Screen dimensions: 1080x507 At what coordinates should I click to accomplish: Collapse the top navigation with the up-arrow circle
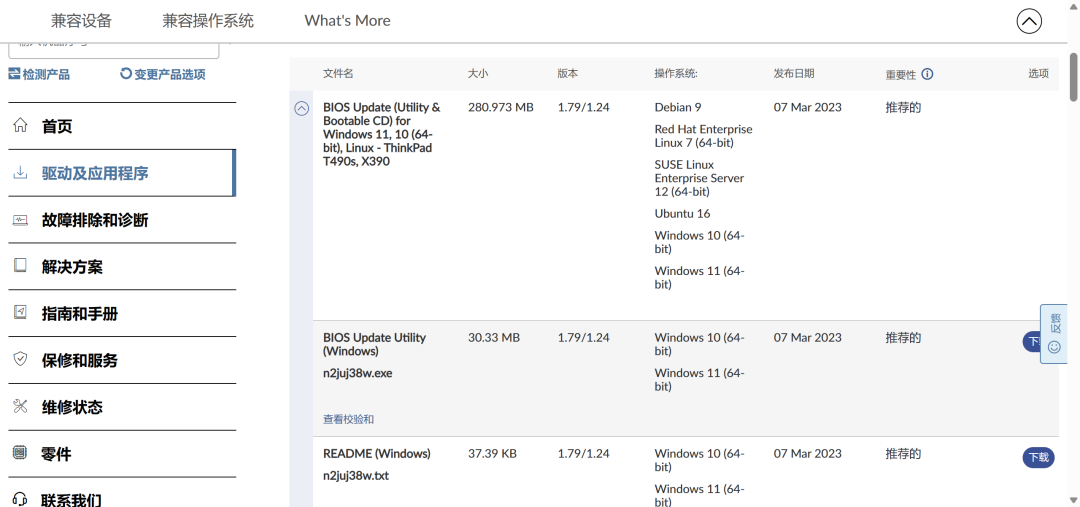click(x=1029, y=21)
